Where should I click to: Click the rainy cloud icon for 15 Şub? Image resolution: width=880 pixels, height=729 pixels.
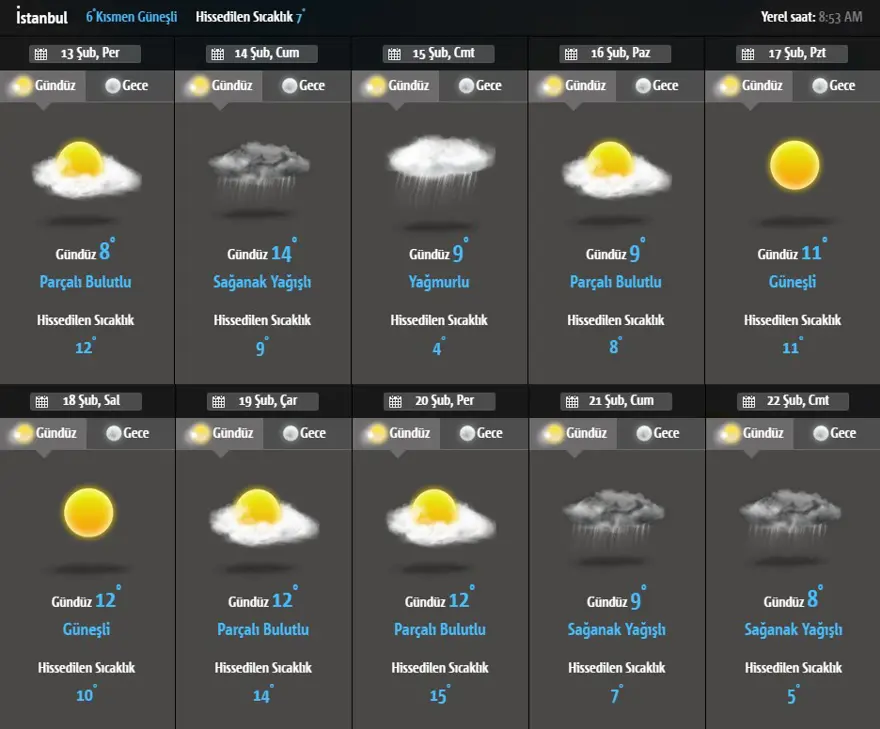[440, 166]
